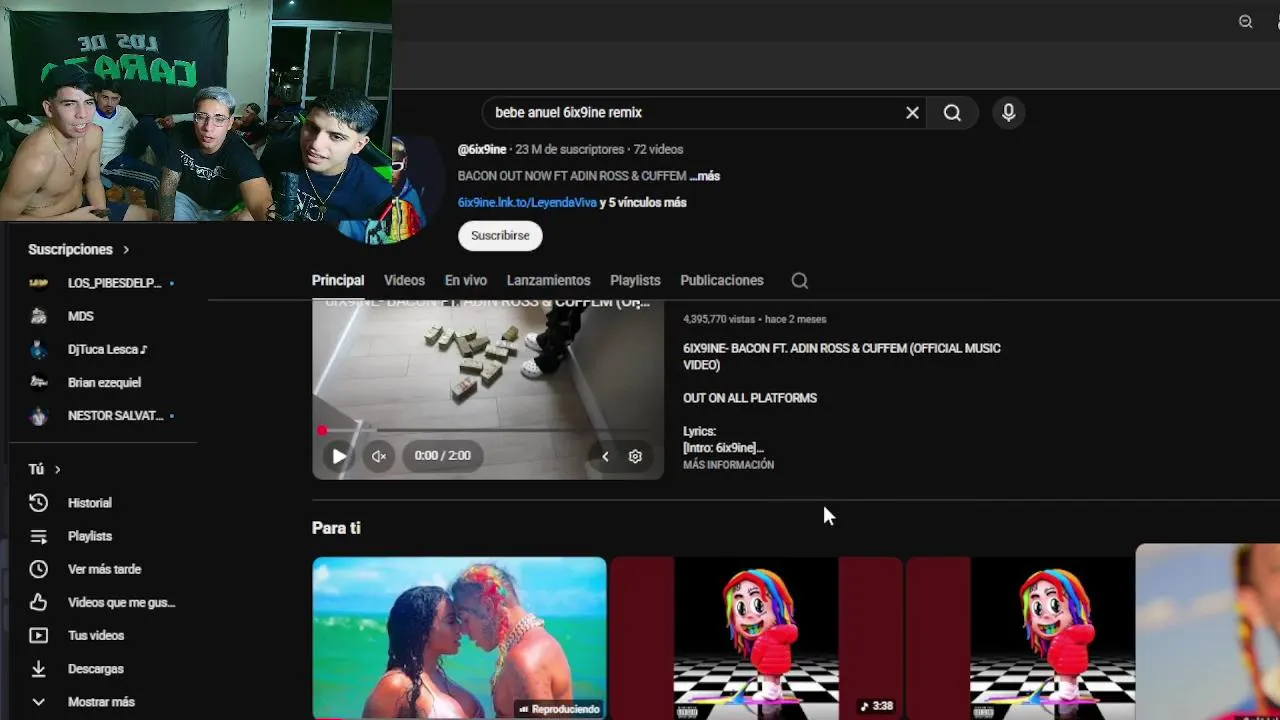
Task: Switch to the Publicaciones tab
Action: pyautogui.click(x=722, y=281)
